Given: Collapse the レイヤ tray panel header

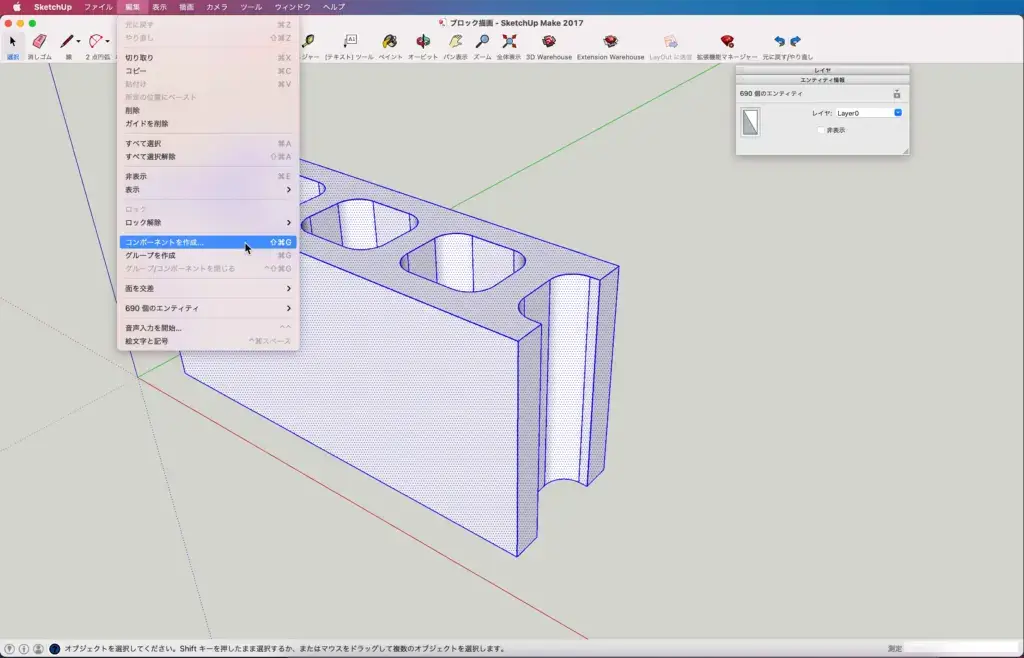Looking at the screenshot, I should [822, 70].
